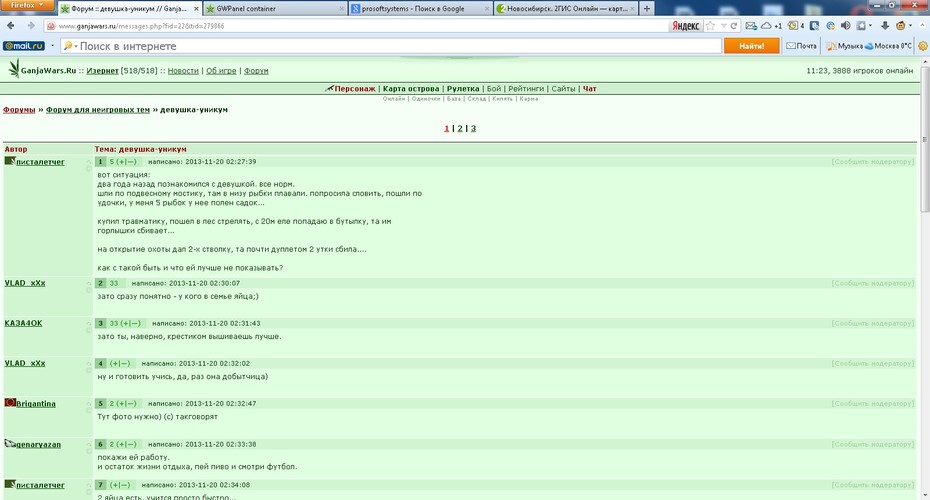Open a new browser tab
The height and width of the screenshot is (500, 930).
[x=646, y=9]
